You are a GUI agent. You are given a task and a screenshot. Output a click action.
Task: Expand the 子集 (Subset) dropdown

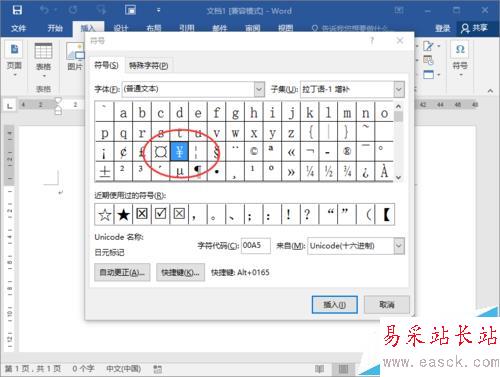(x=399, y=89)
